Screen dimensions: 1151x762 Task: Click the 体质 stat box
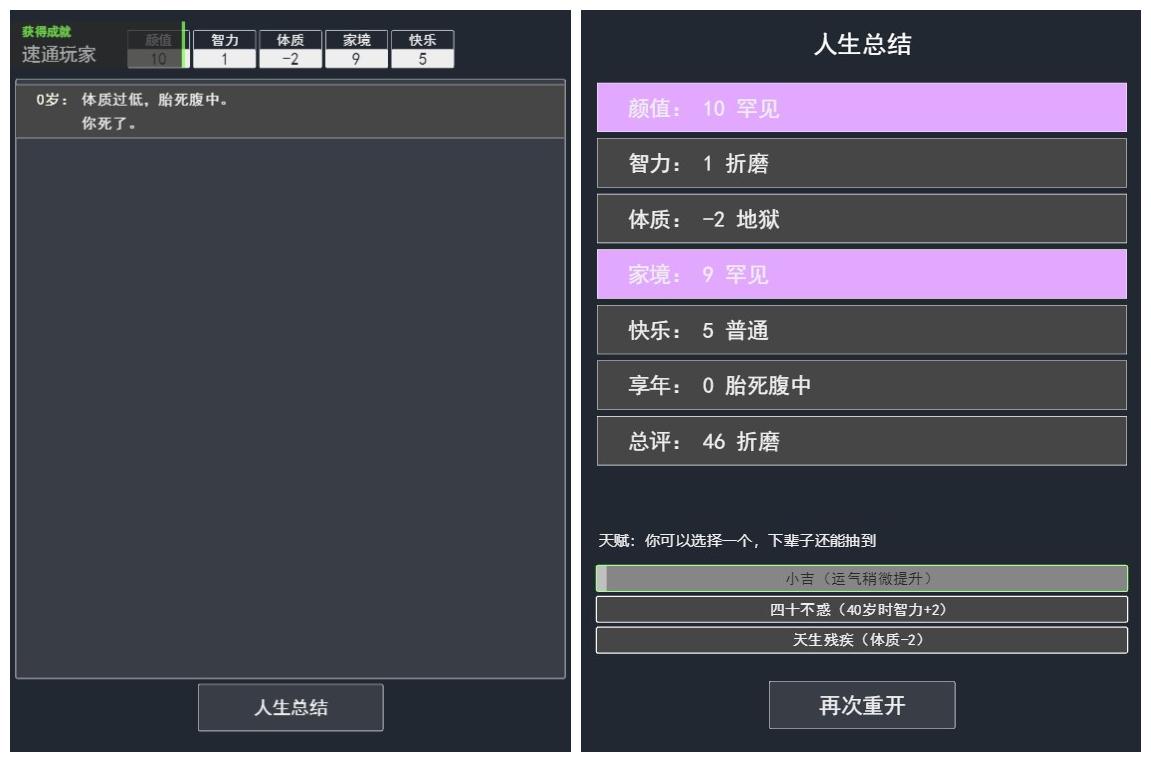tap(291, 49)
